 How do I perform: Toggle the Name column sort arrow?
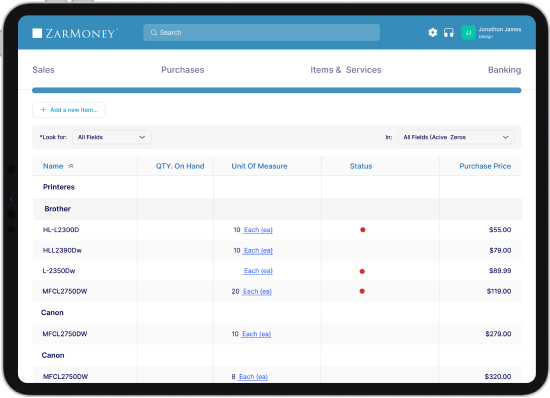coord(71,166)
